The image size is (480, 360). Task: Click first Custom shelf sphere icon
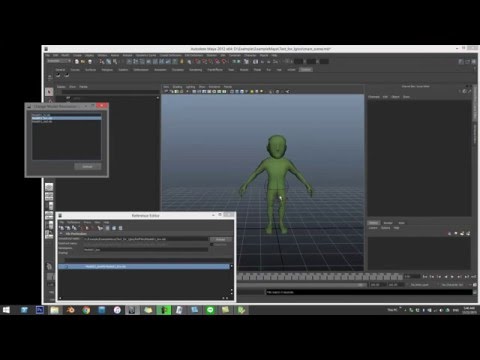pos(58,76)
